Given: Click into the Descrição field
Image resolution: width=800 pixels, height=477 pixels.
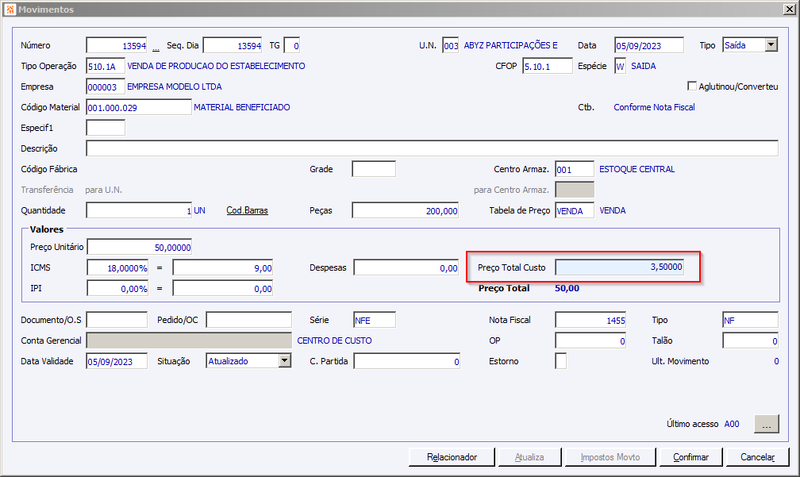Looking at the screenshot, I should coord(432,148).
